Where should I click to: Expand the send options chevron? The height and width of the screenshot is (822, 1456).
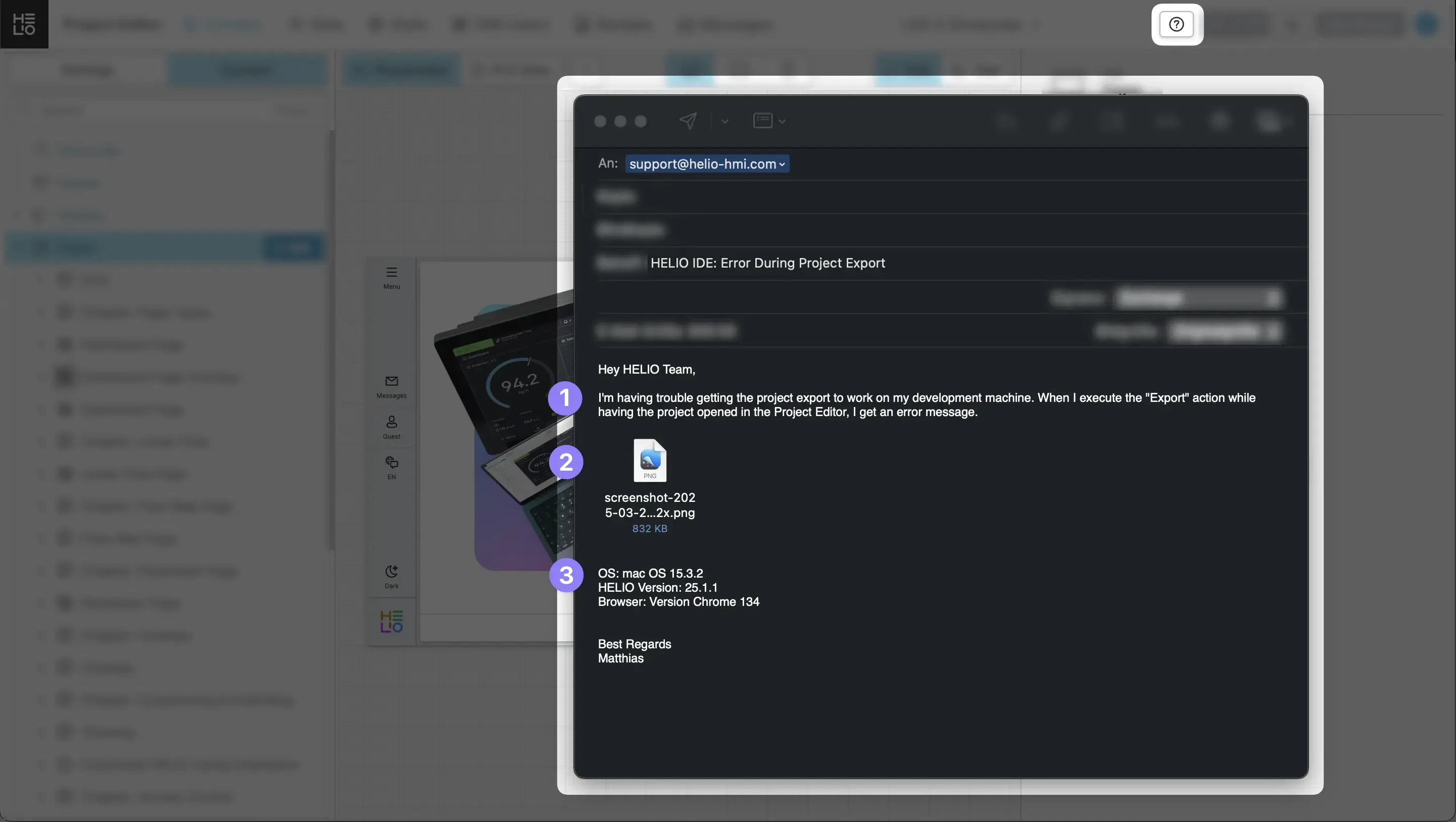click(x=724, y=121)
